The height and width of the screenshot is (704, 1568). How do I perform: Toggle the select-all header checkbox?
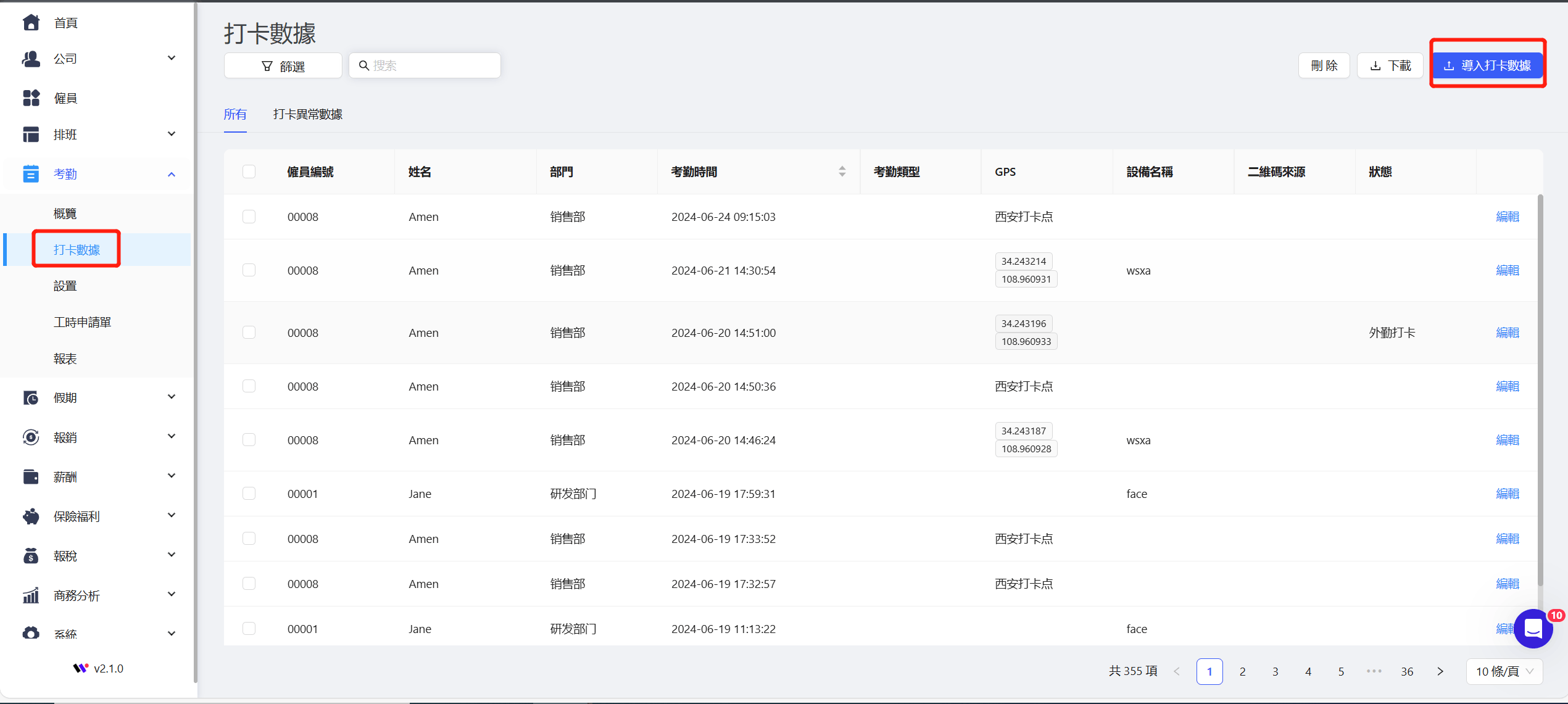coord(249,172)
